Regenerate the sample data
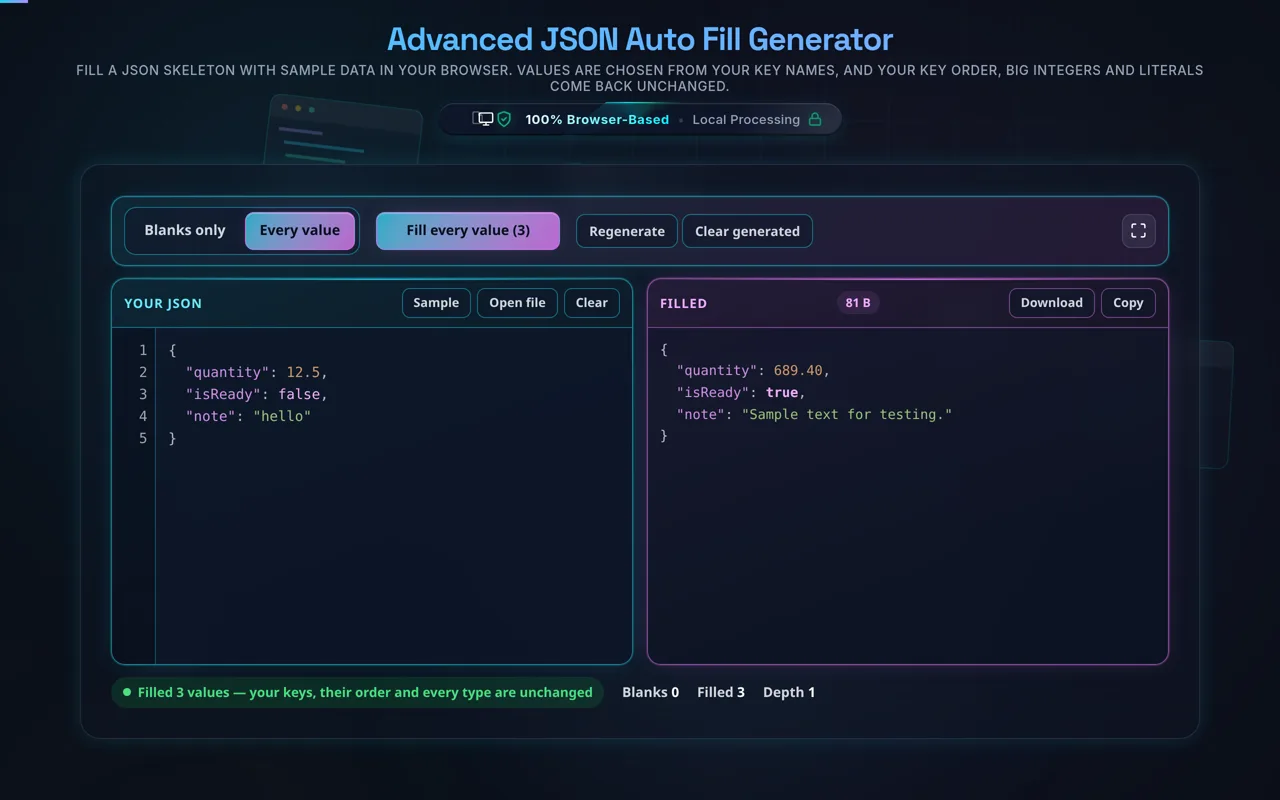This screenshot has width=1280, height=800. 627,231
